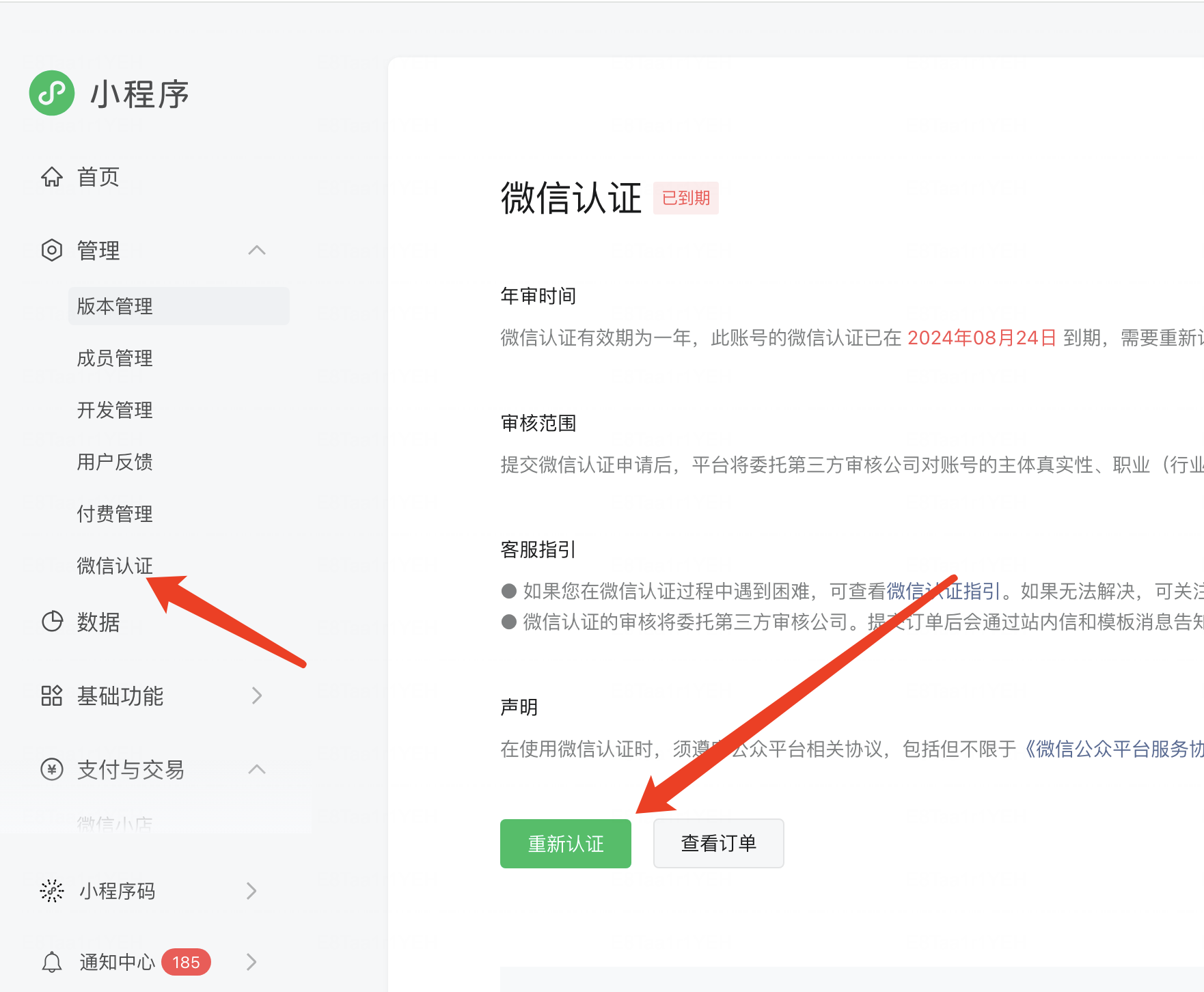This screenshot has width=1204, height=992.
Task: Click the 查看订单 button
Action: click(x=719, y=844)
